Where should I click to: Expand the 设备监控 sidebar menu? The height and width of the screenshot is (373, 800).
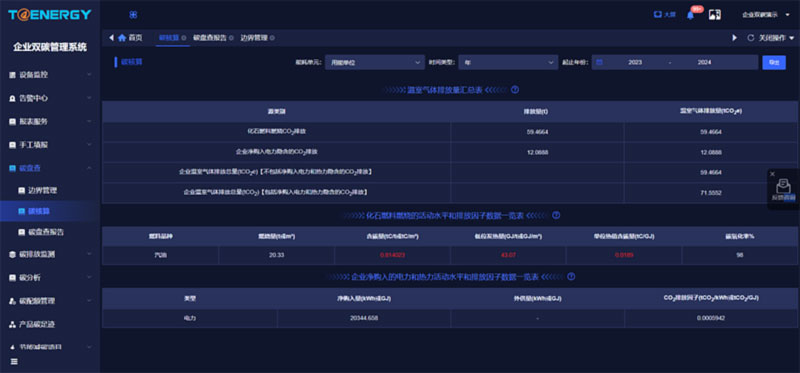50,75
